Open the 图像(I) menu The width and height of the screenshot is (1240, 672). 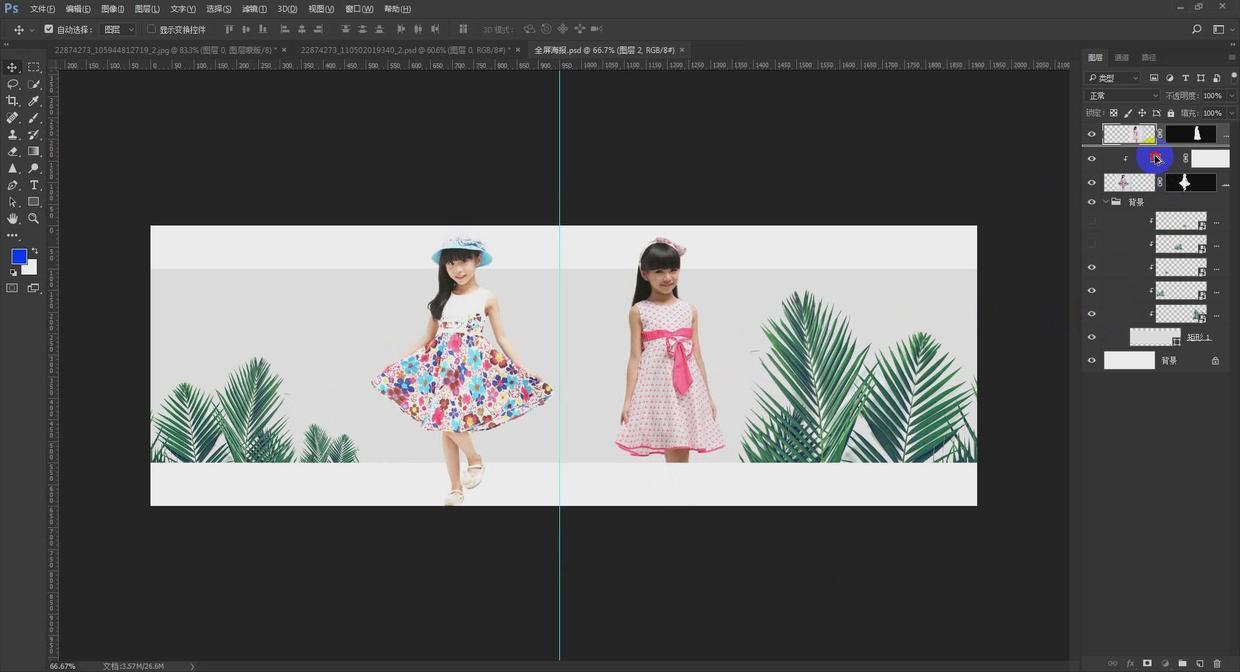point(112,9)
